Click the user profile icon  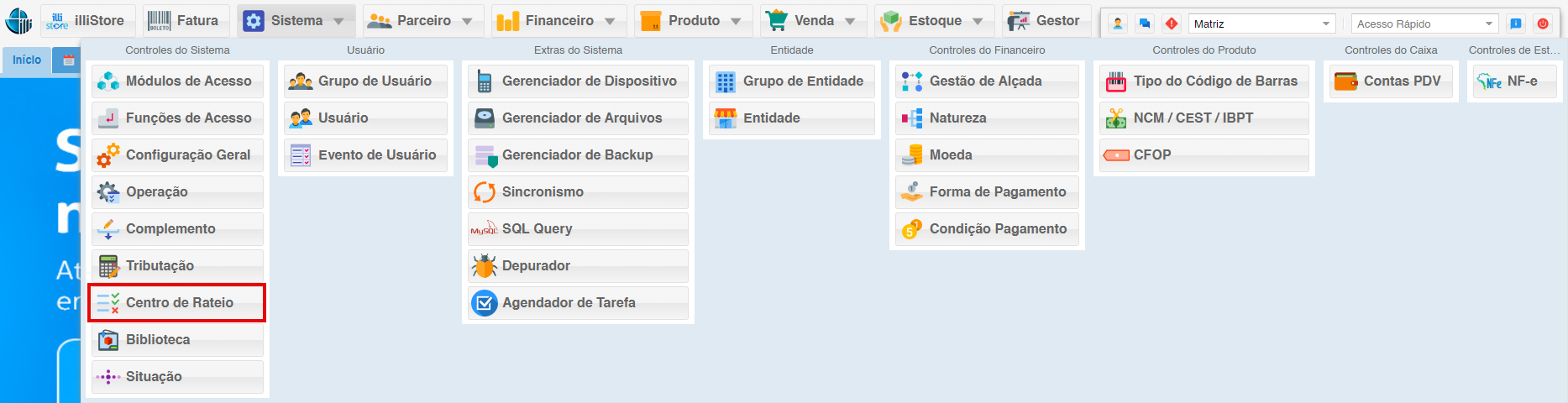coord(1118,24)
